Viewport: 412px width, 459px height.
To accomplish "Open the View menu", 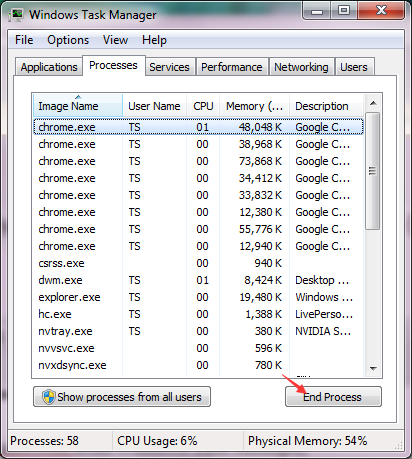I will pyautogui.click(x=115, y=40).
